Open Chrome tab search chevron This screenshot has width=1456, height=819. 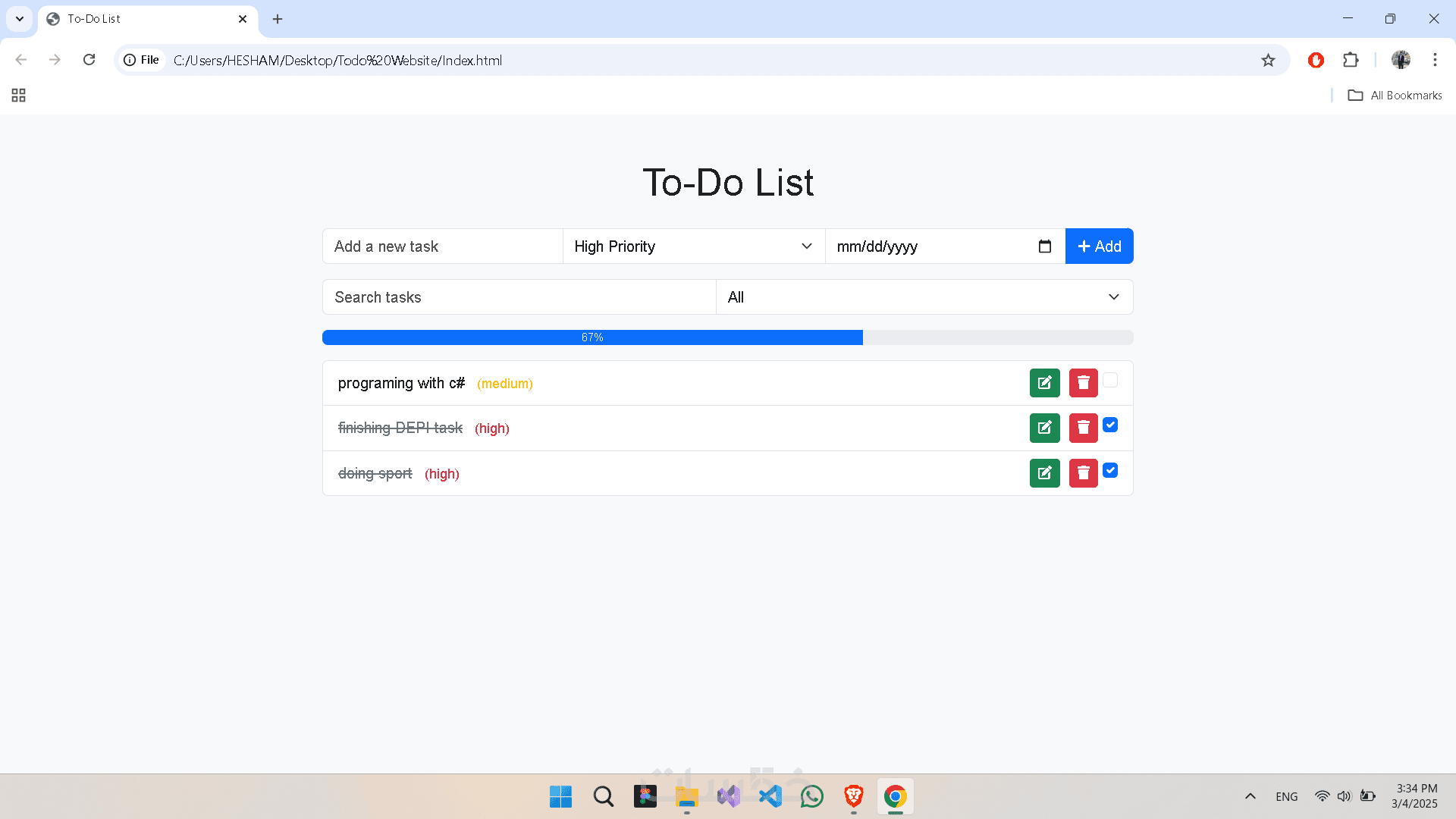(20, 19)
